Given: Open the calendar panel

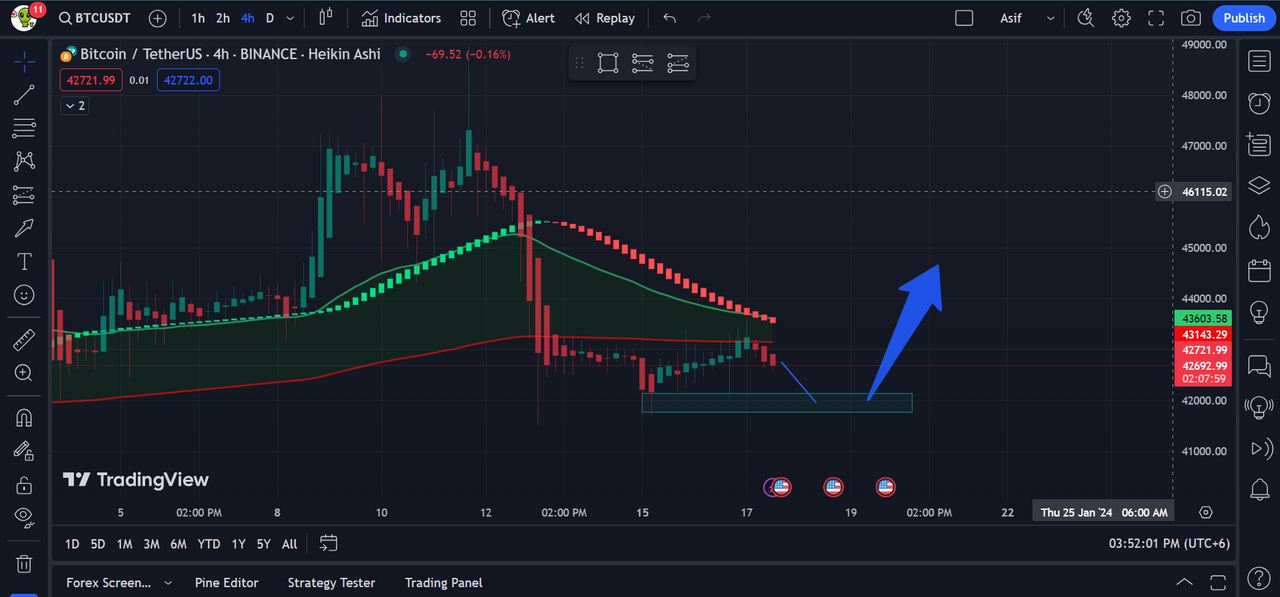Looking at the screenshot, I should coord(1259,270).
